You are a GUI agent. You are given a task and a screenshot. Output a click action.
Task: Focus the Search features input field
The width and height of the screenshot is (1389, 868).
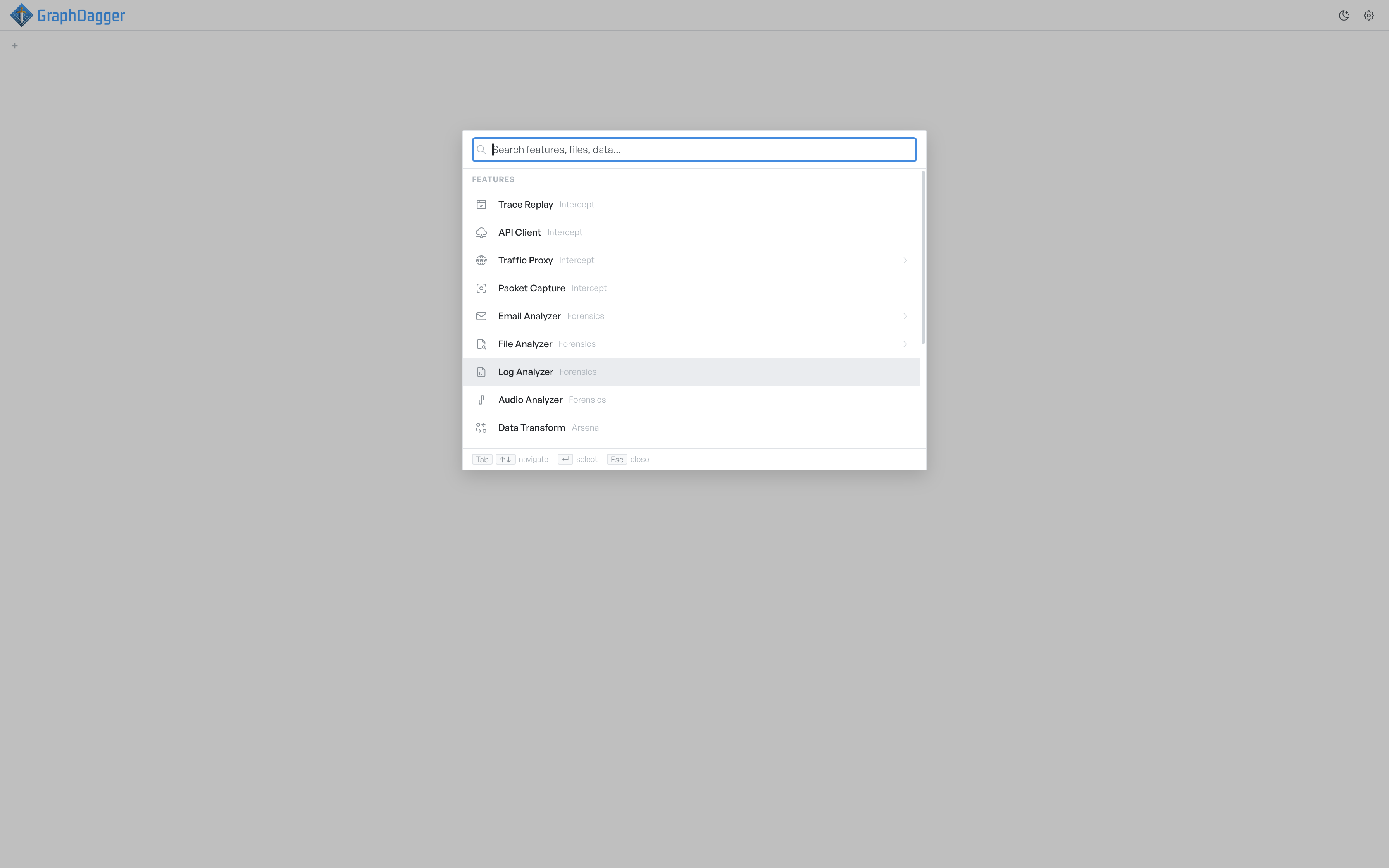click(694, 150)
